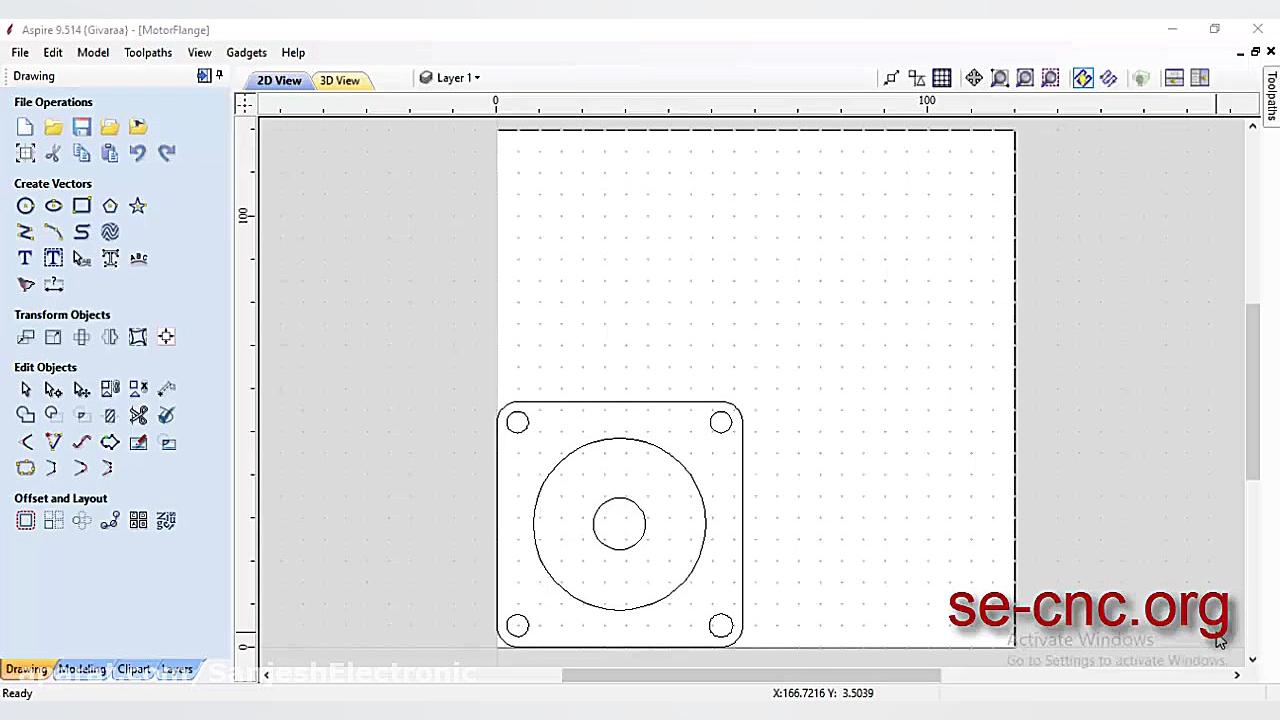Click the Undo arrow icon
1280x720 pixels.
coord(138,153)
